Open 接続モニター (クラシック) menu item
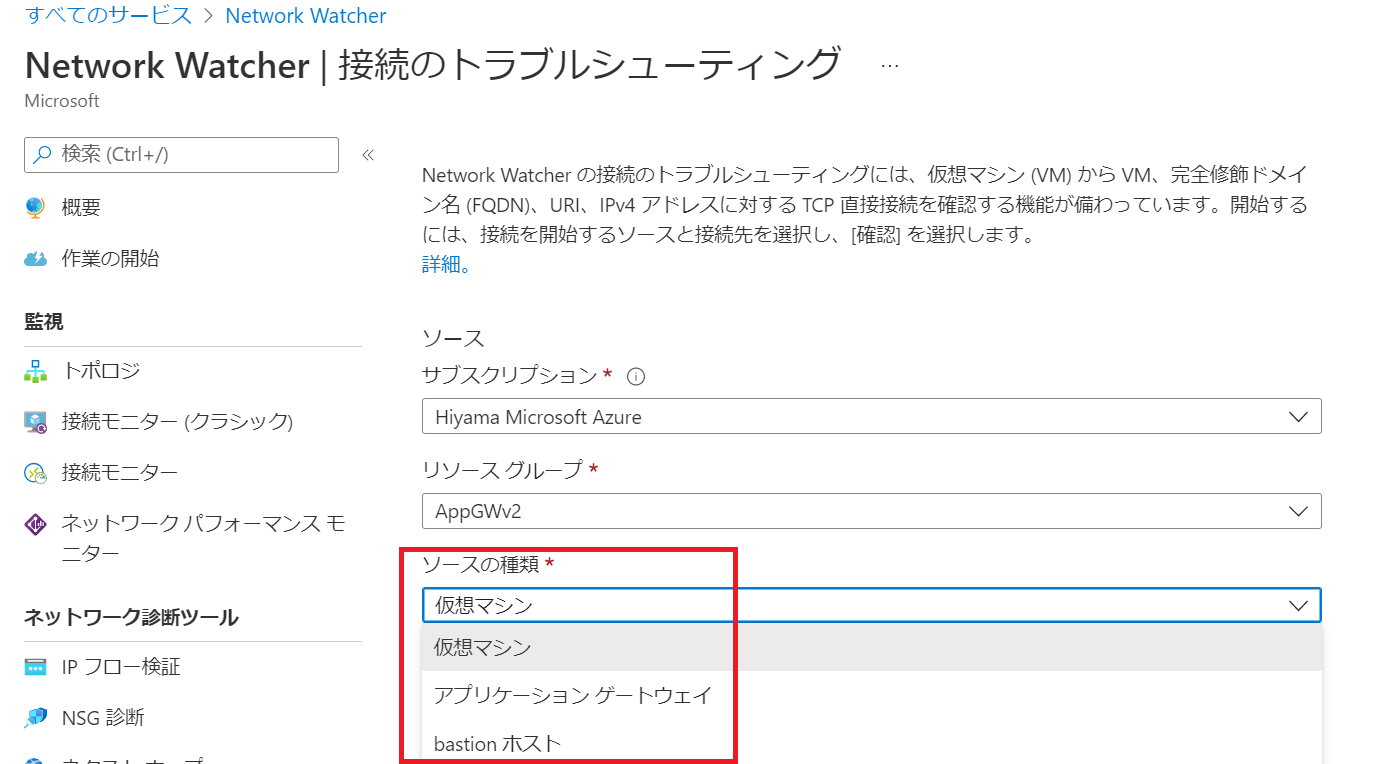 click(177, 422)
